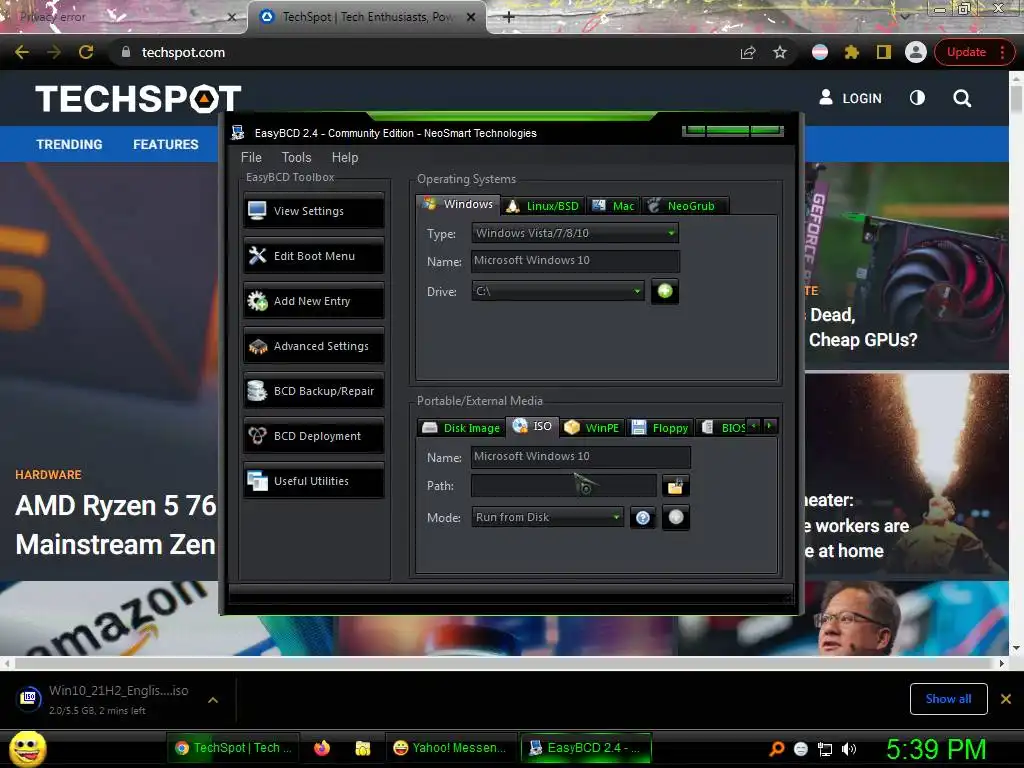This screenshot has height=768, width=1024.
Task: Select Add New Entry in EasyBCD Toolbox
Action: (x=314, y=301)
